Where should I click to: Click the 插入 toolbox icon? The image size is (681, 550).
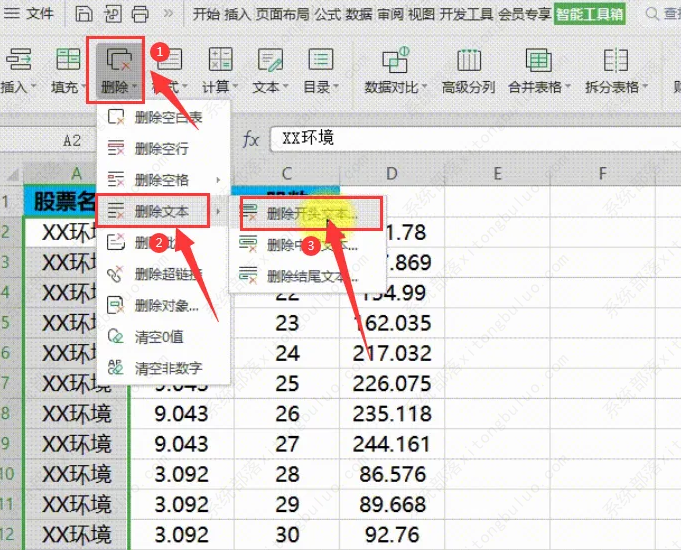[x=19, y=60]
